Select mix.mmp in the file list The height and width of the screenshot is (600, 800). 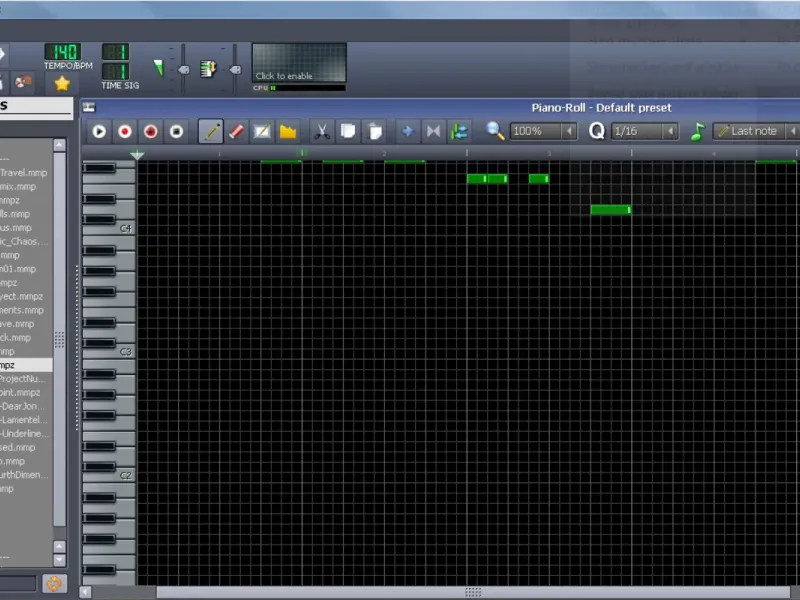(18, 186)
